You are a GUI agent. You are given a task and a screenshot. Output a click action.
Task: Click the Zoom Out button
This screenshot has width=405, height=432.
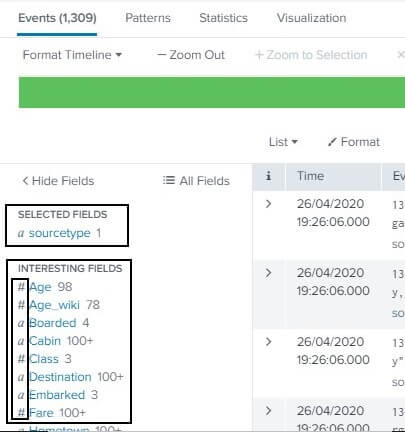point(191,55)
